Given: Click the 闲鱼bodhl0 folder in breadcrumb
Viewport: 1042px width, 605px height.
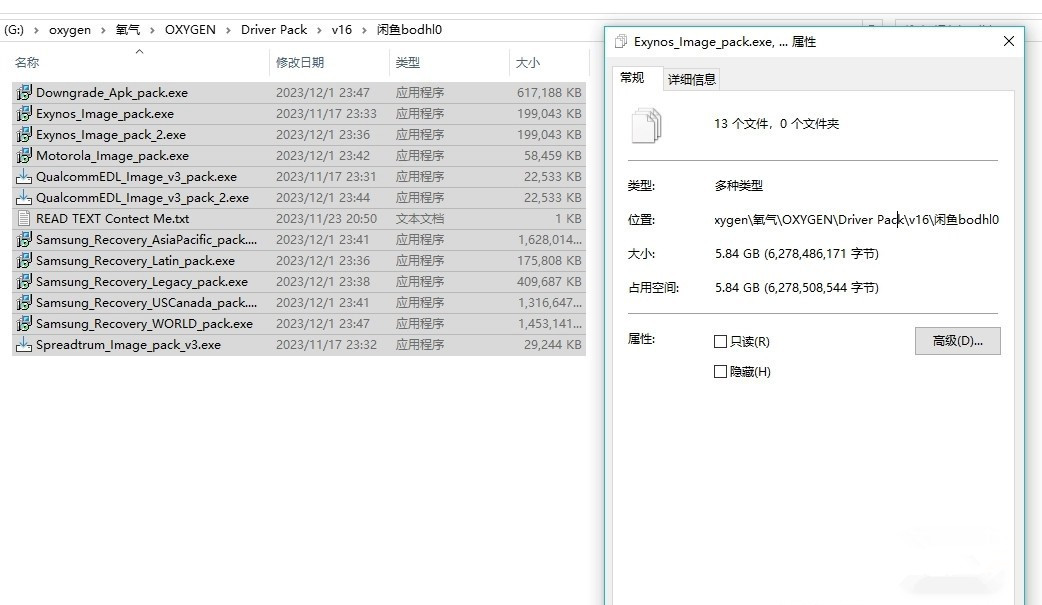Looking at the screenshot, I should coord(409,30).
